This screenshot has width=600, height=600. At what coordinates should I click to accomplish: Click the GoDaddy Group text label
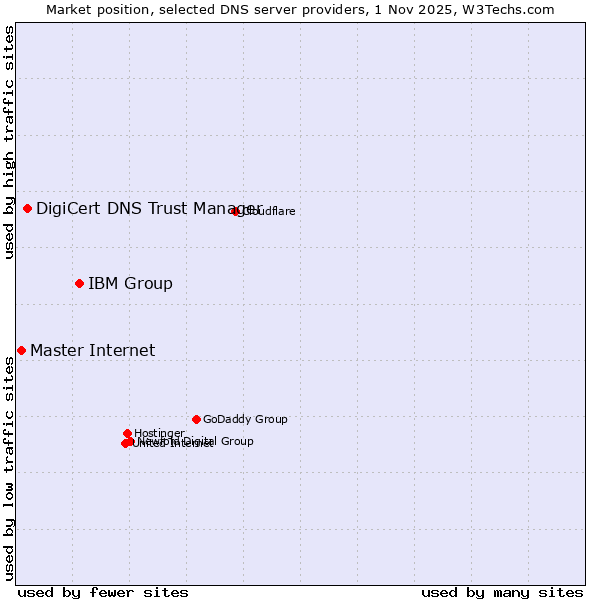[245, 419]
